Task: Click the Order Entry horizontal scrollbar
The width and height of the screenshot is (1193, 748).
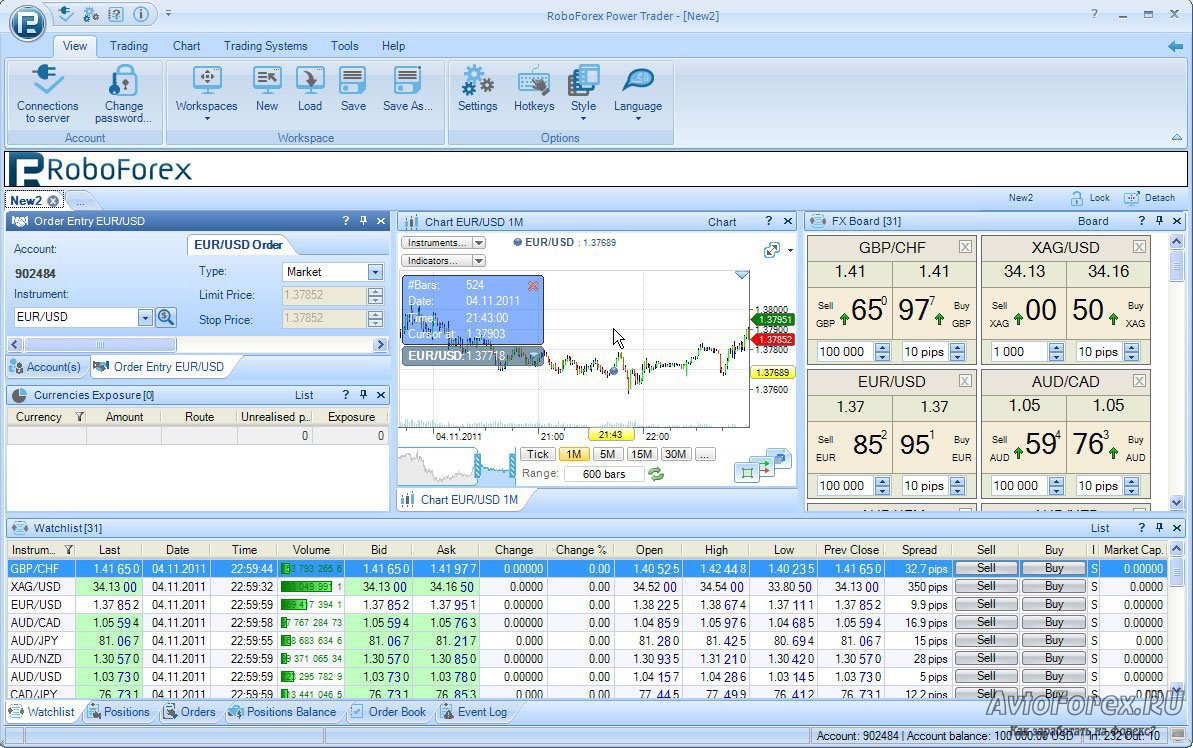Action: [x=197, y=345]
